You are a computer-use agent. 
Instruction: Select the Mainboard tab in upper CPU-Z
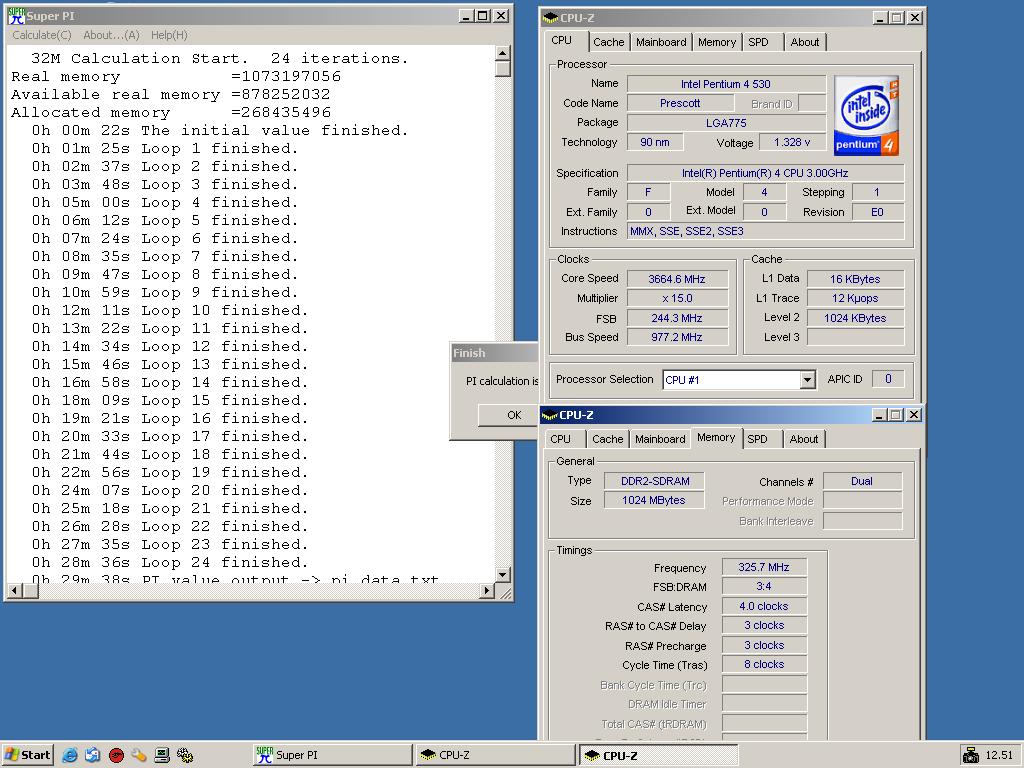[661, 42]
